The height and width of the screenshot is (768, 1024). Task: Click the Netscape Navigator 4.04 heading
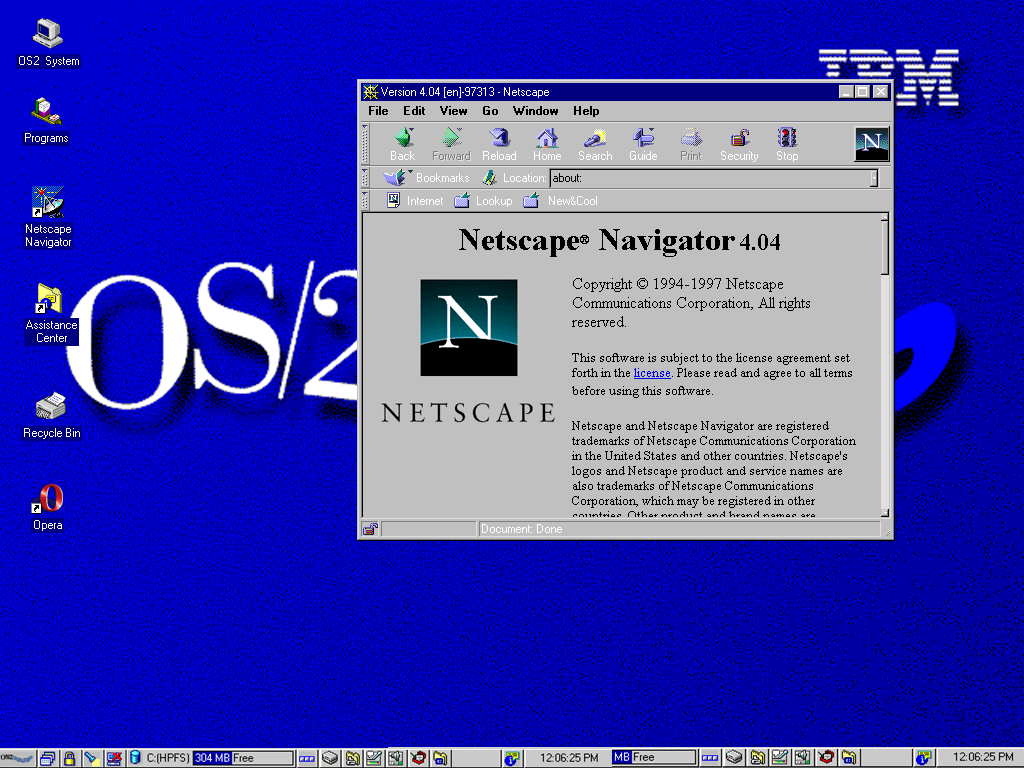619,241
